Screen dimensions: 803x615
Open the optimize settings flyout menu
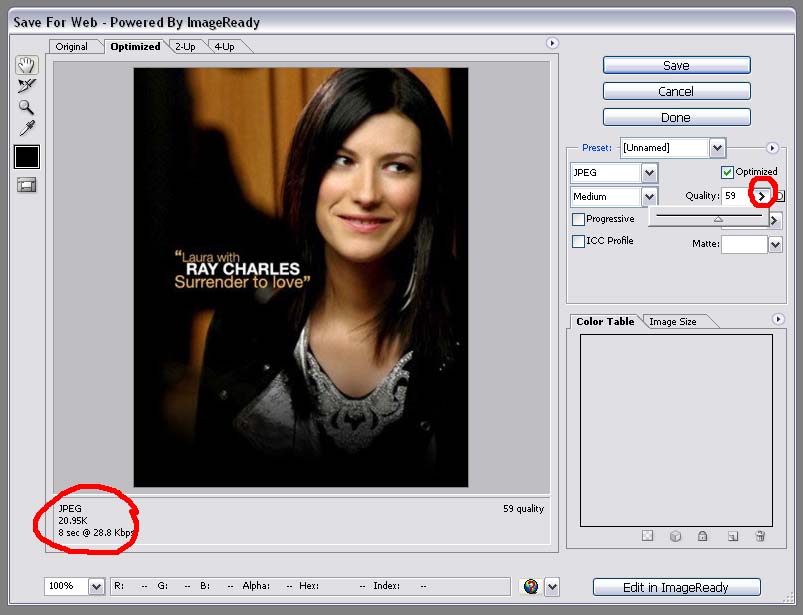(x=772, y=148)
